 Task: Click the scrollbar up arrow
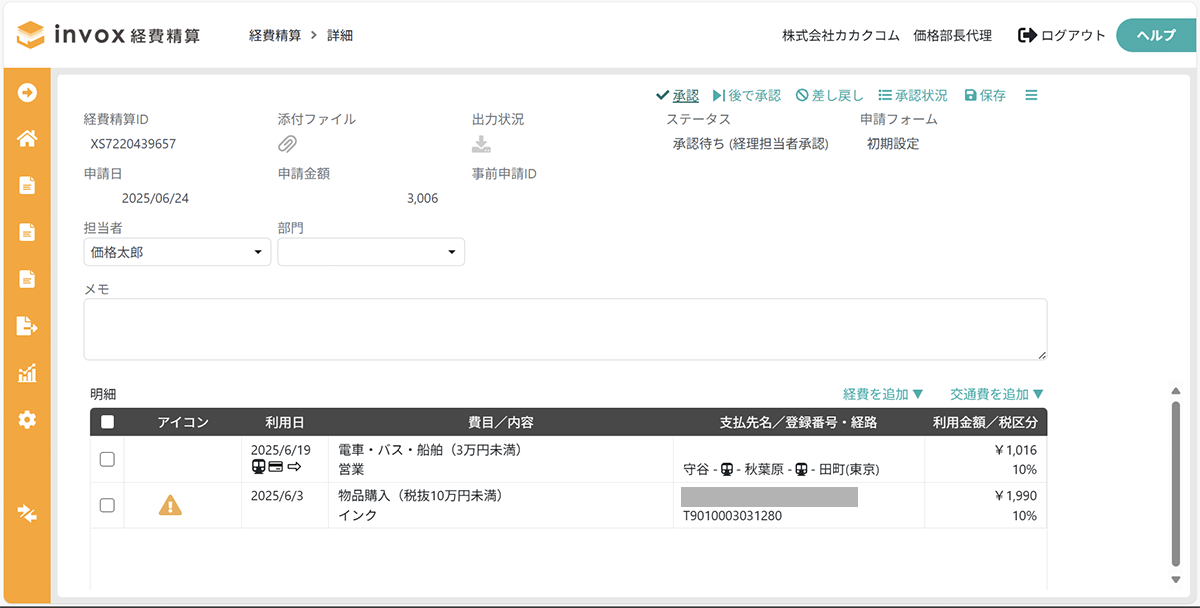tap(1175, 391)
